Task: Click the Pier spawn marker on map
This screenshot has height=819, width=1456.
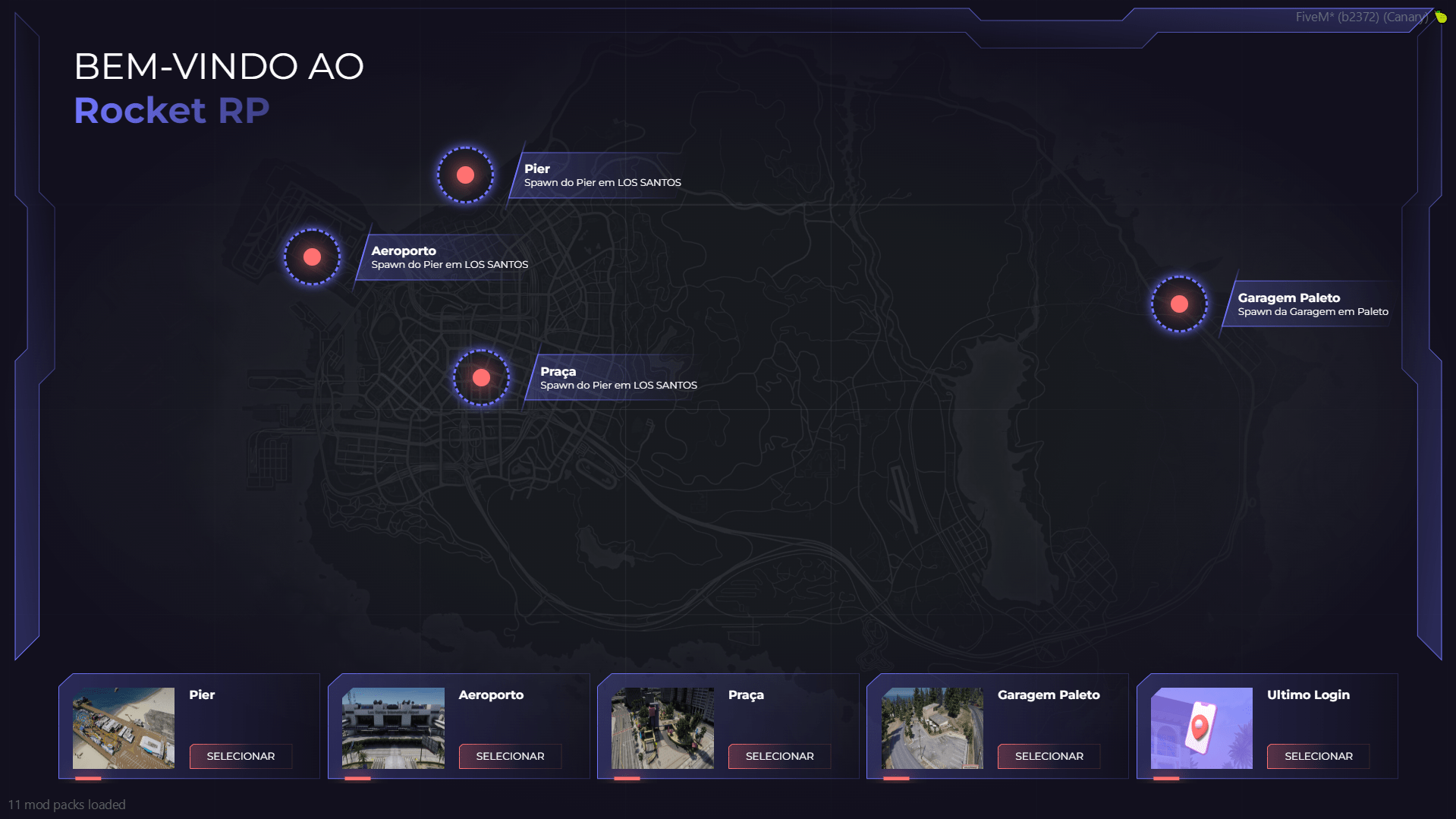Action: (465, 175)
